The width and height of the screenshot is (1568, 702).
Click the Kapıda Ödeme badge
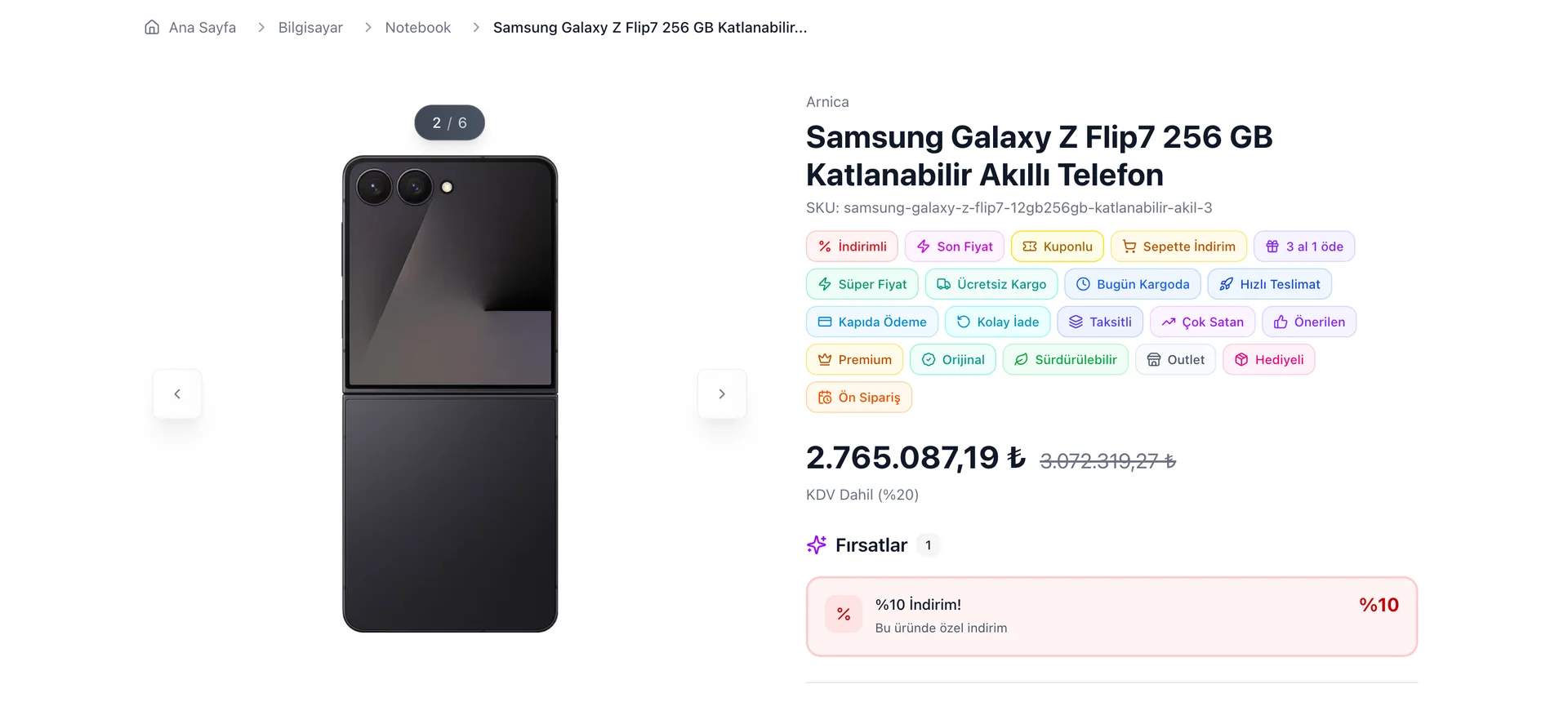(x=872, y=322)
